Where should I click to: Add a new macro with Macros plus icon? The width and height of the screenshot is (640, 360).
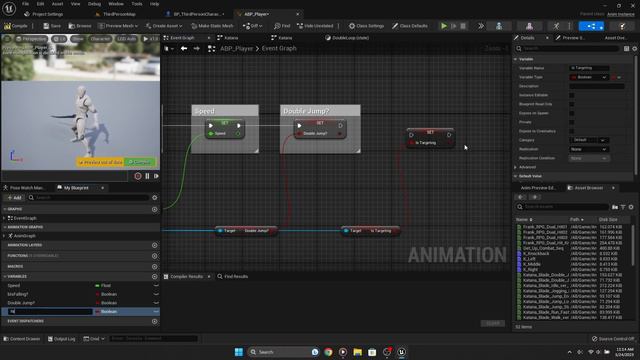pos(155,267)
